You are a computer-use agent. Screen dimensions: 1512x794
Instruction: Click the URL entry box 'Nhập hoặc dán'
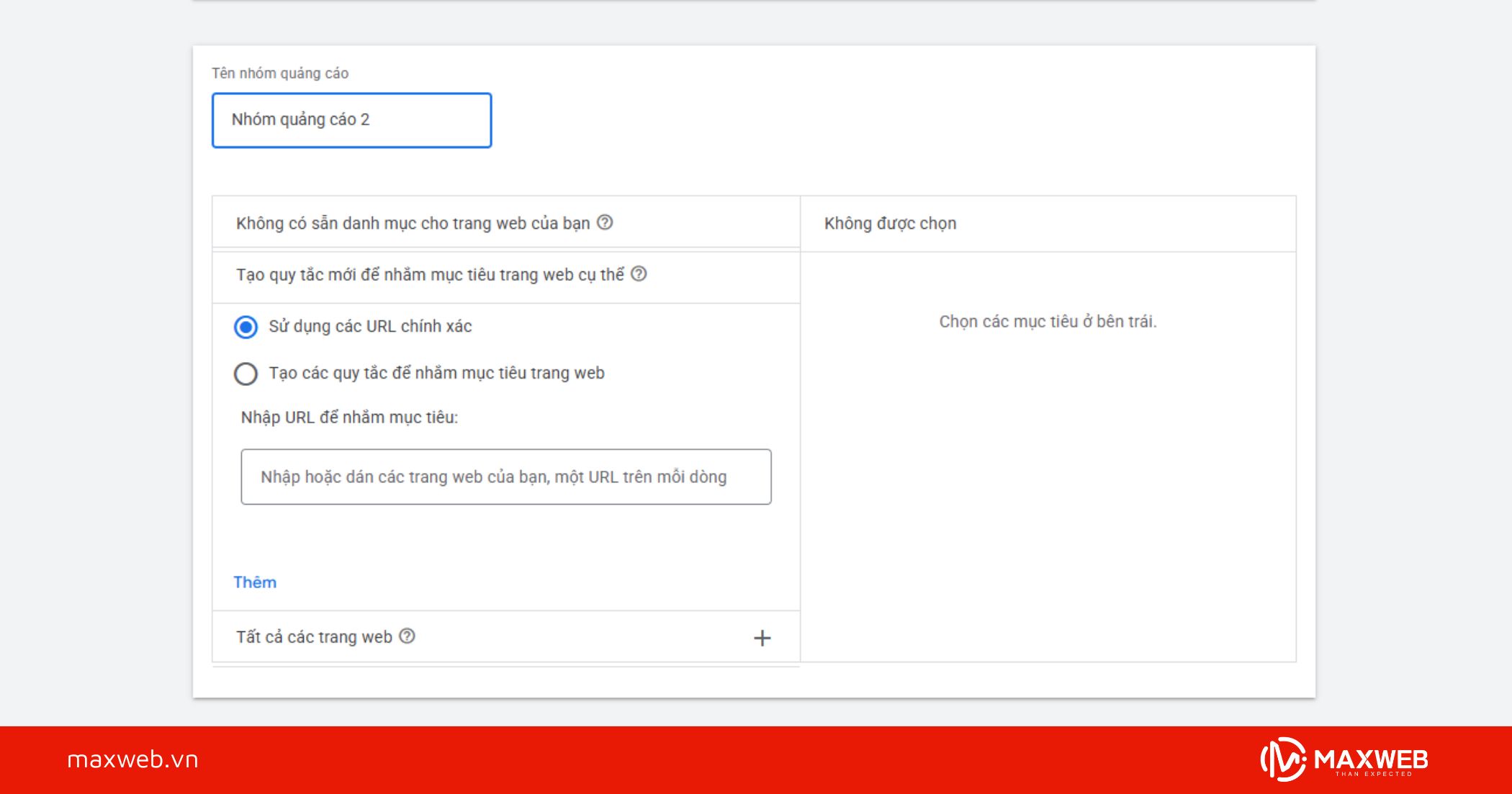coord(505,477)
